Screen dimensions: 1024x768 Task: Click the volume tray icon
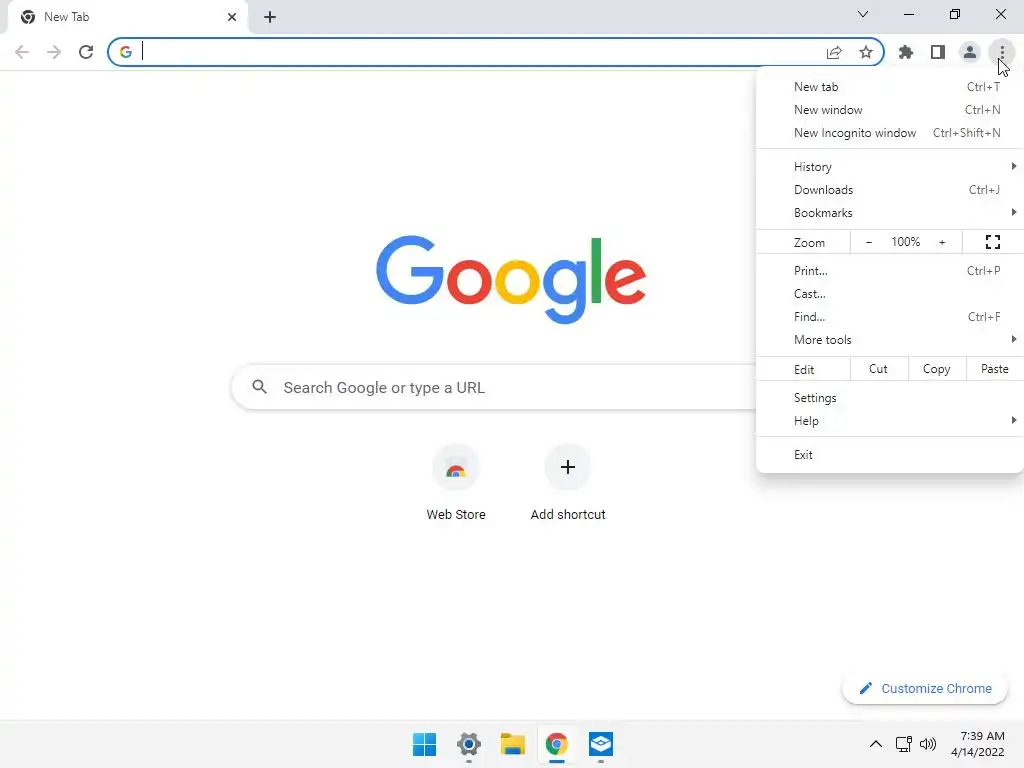click(x=927, y=744)
